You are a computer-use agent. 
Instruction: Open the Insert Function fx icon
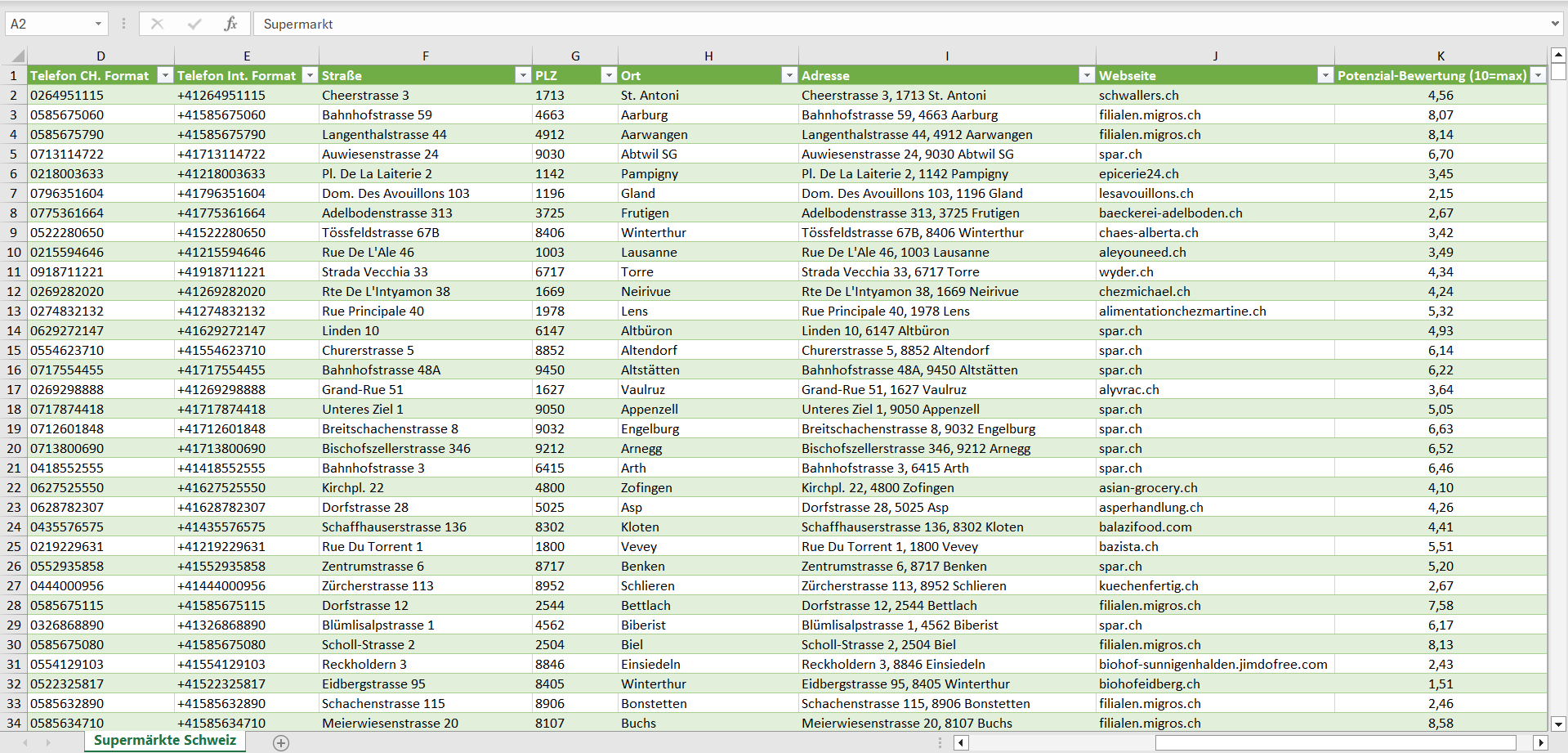(230, 24)
